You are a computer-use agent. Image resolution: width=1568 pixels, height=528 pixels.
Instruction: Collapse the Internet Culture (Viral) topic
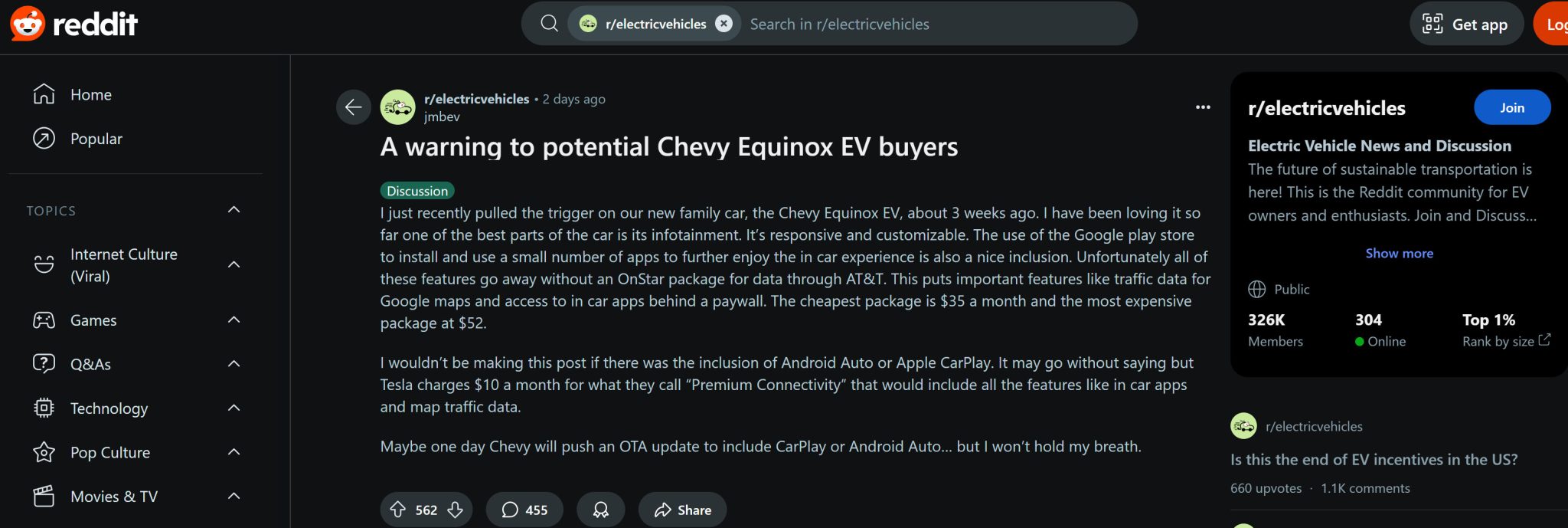[234, 264]
